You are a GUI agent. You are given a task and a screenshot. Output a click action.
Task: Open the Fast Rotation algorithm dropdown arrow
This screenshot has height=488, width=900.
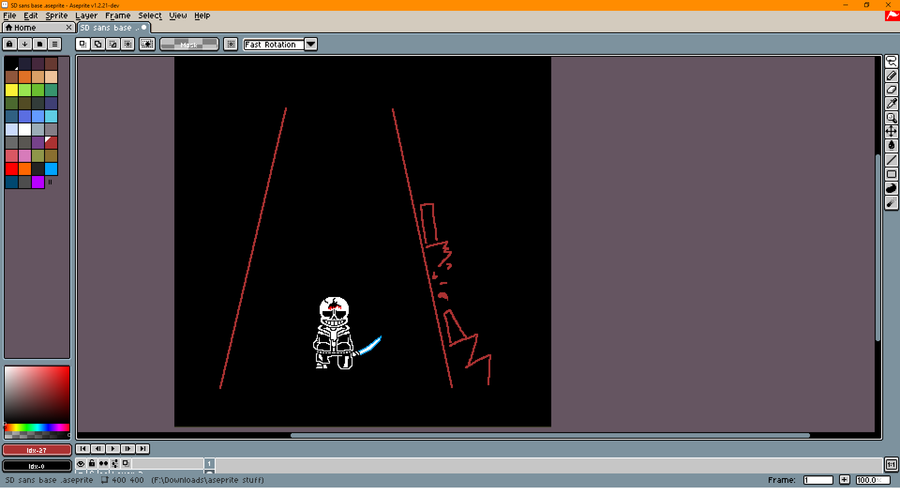coord(311,44)
